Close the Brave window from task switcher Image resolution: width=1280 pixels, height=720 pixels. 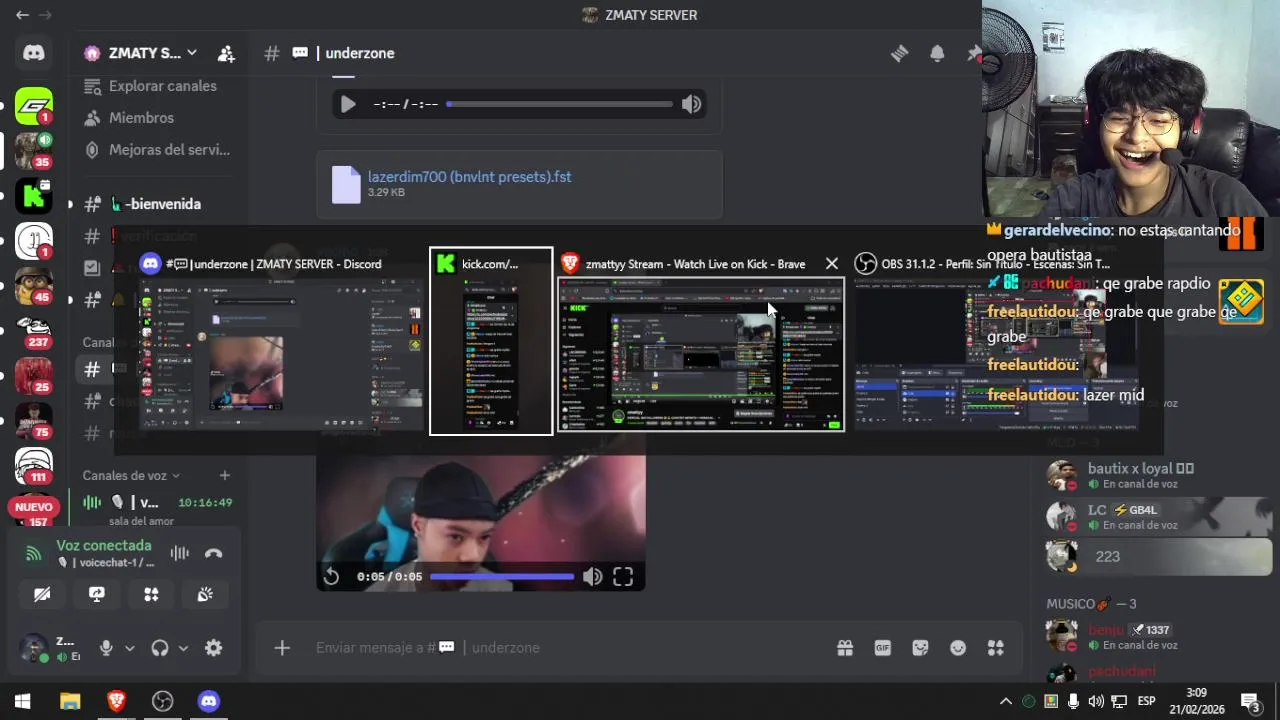tap(832, 264)
